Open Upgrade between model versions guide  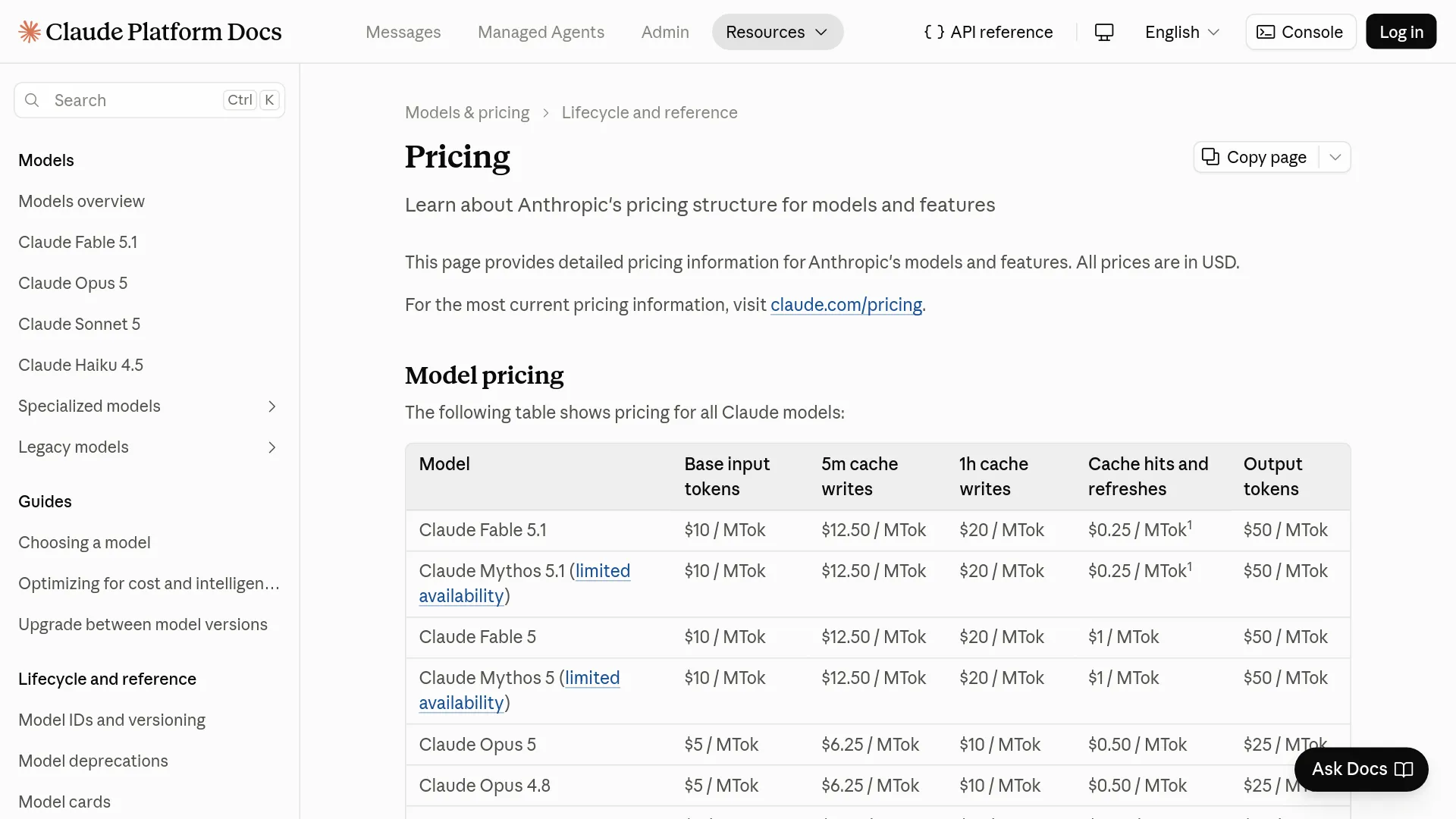(143, 624)
